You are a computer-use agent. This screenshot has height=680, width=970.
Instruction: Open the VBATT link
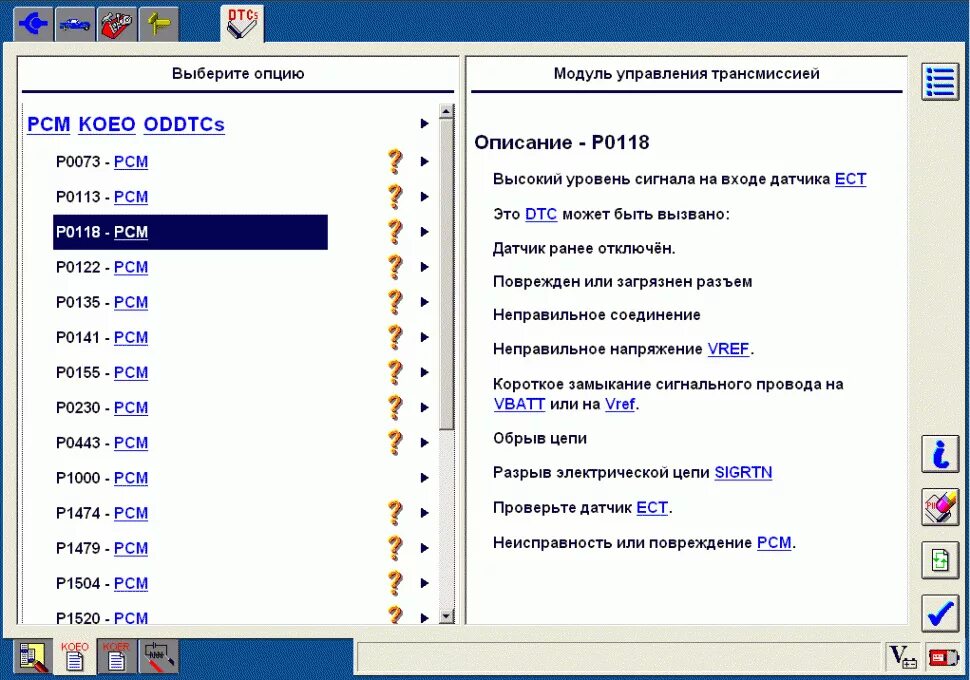pos(519,404)
